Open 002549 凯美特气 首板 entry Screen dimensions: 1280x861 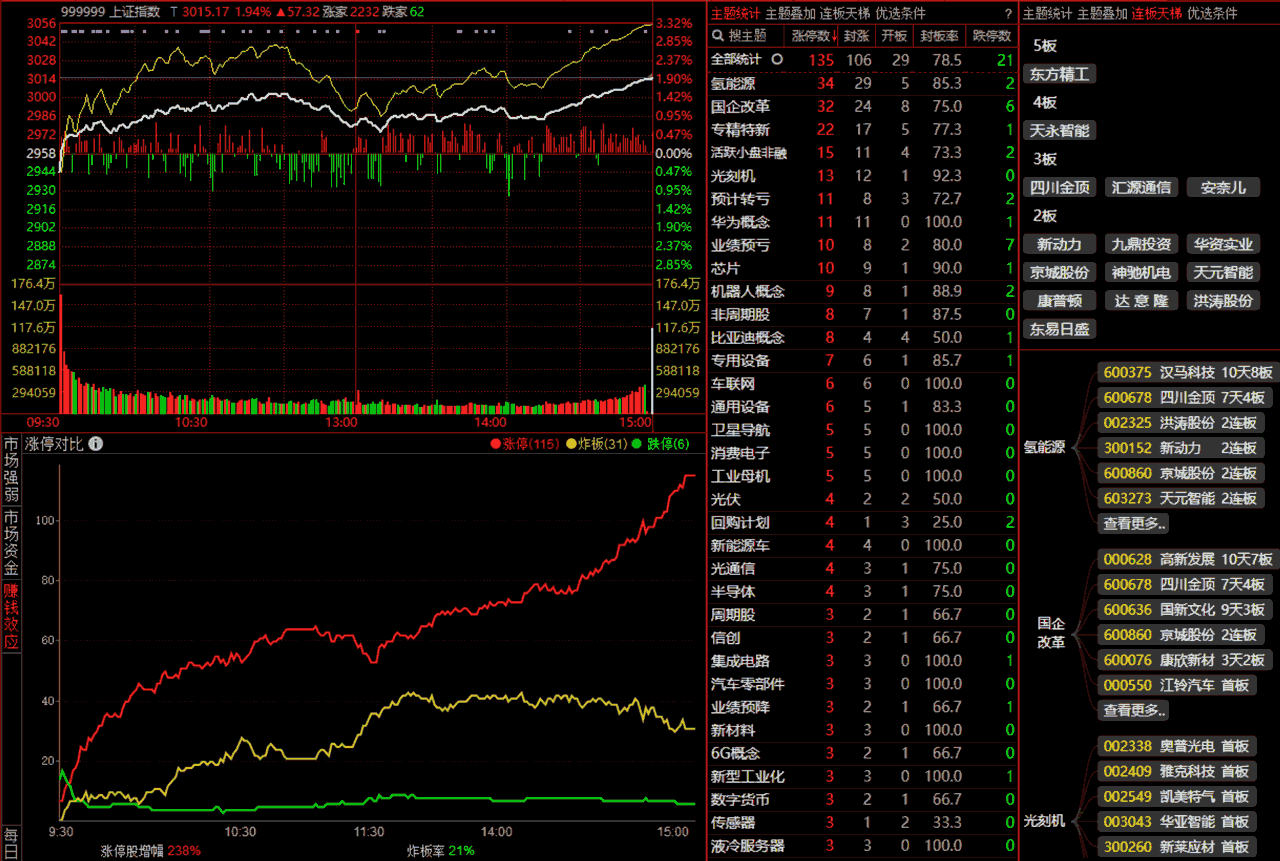[1176, 796]
